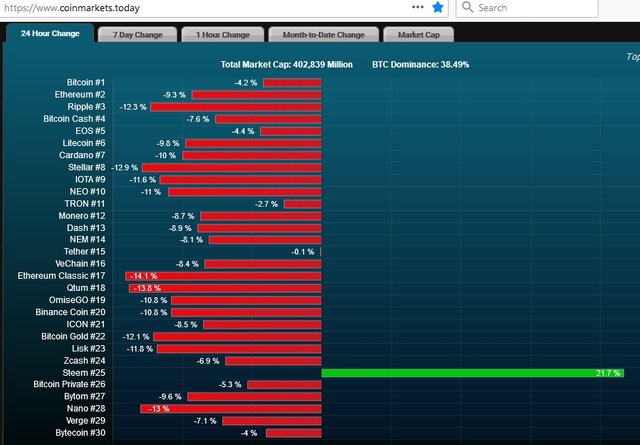This screenshot has width=640, height=445.
Task: Select the 24 Hour Change tab
Action: tap(50, 33)
